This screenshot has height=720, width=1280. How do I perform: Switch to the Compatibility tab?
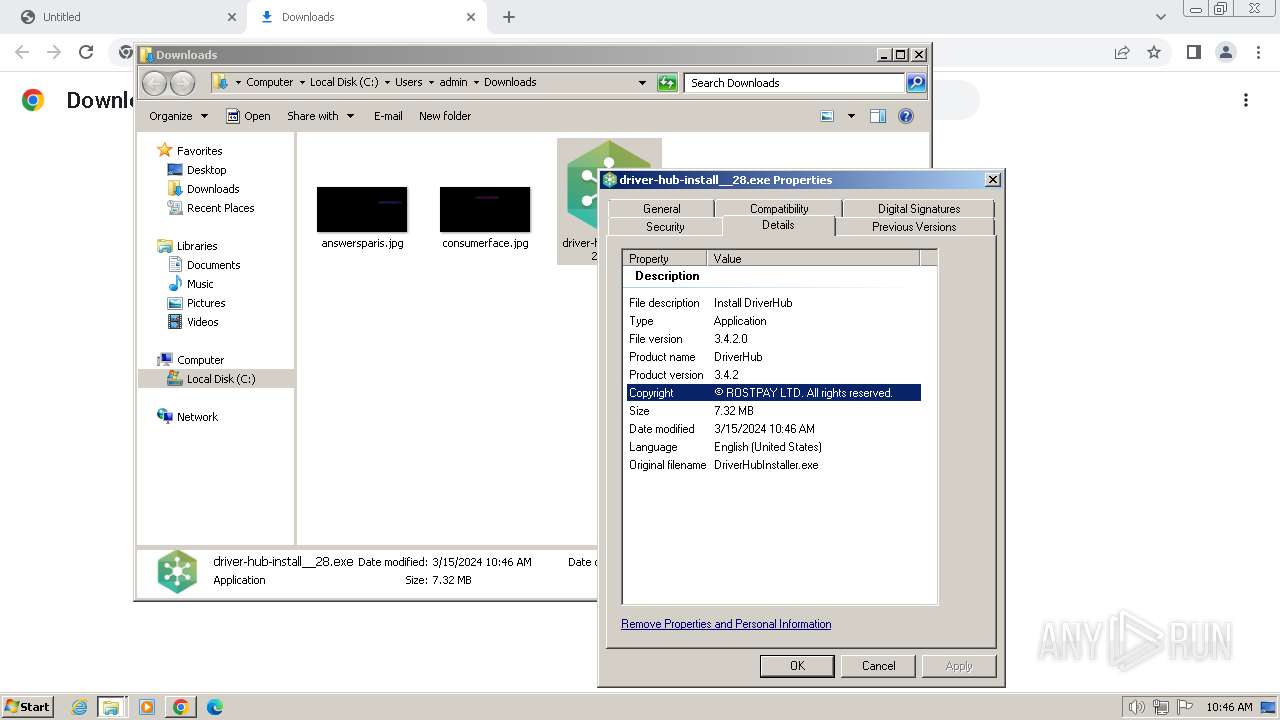click(x=779, y=209)
